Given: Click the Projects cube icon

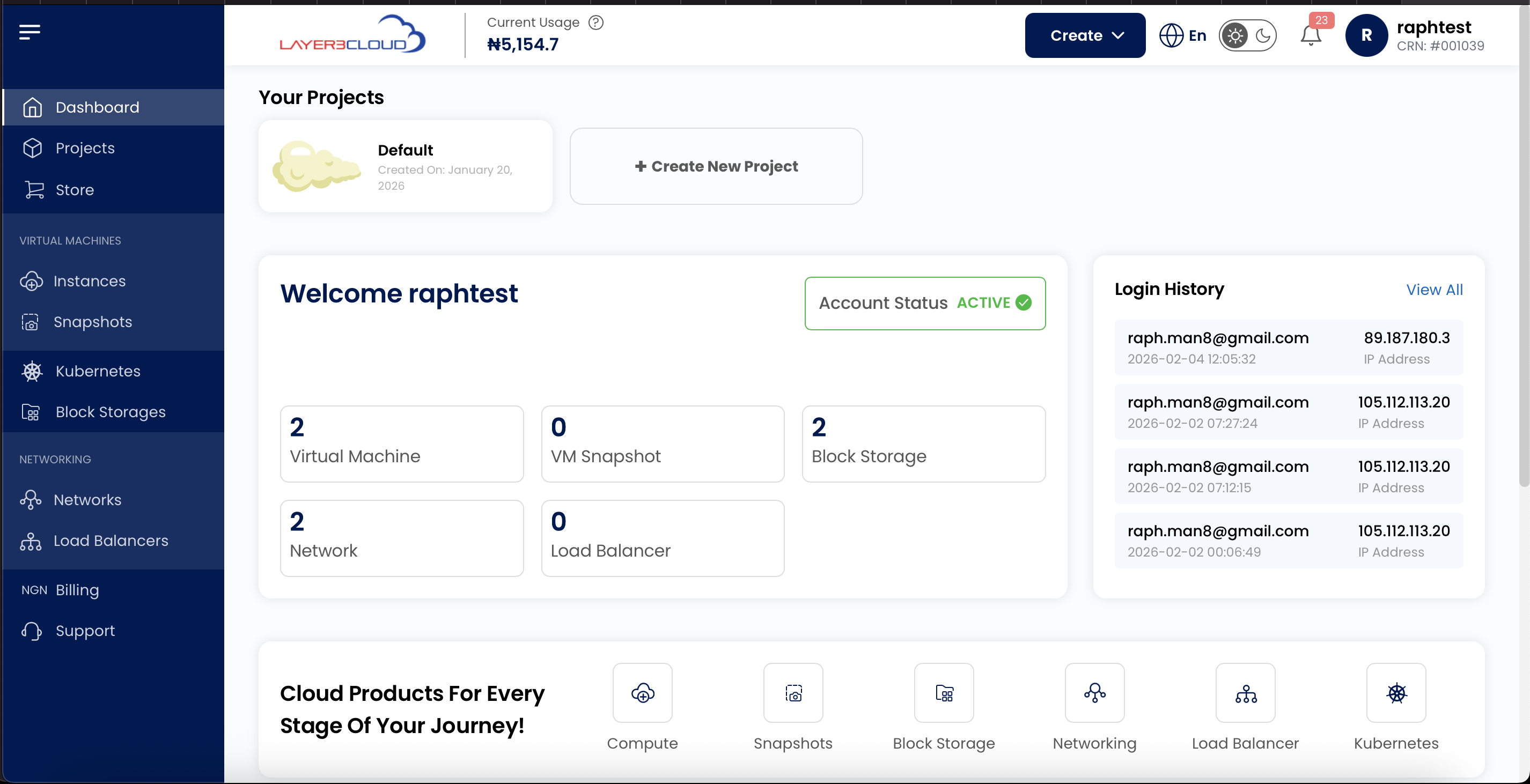Looking at the screenshot, I should coord(32,148).
